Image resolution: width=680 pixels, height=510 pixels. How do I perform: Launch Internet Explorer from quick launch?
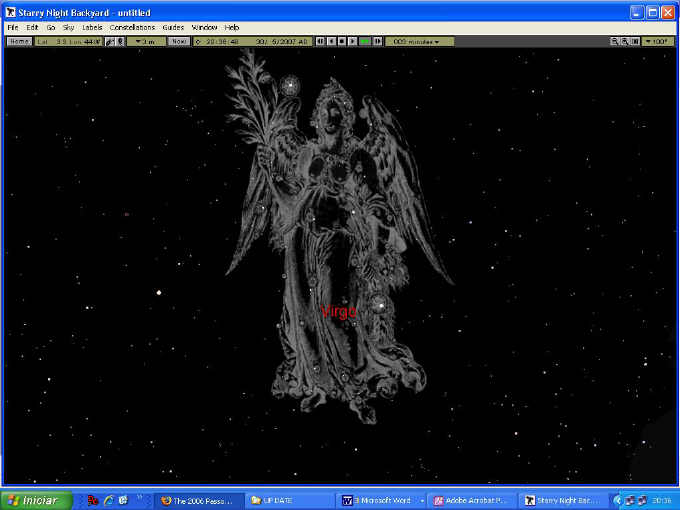click(x=108, y=500)
